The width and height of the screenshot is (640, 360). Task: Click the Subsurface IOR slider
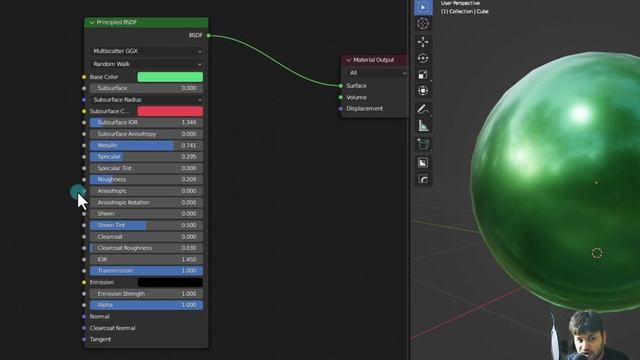(x=146, y=122)
